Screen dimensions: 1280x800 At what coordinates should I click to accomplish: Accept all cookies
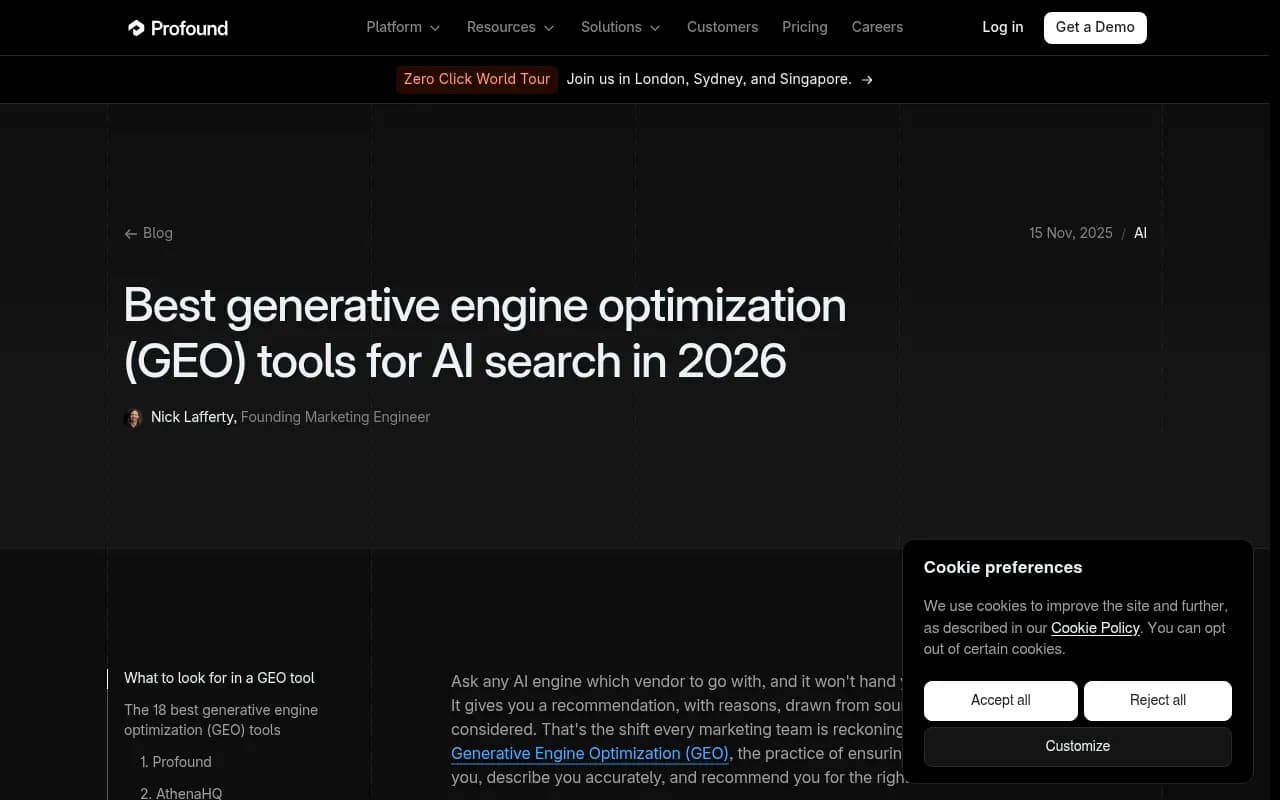(1001, 700)
